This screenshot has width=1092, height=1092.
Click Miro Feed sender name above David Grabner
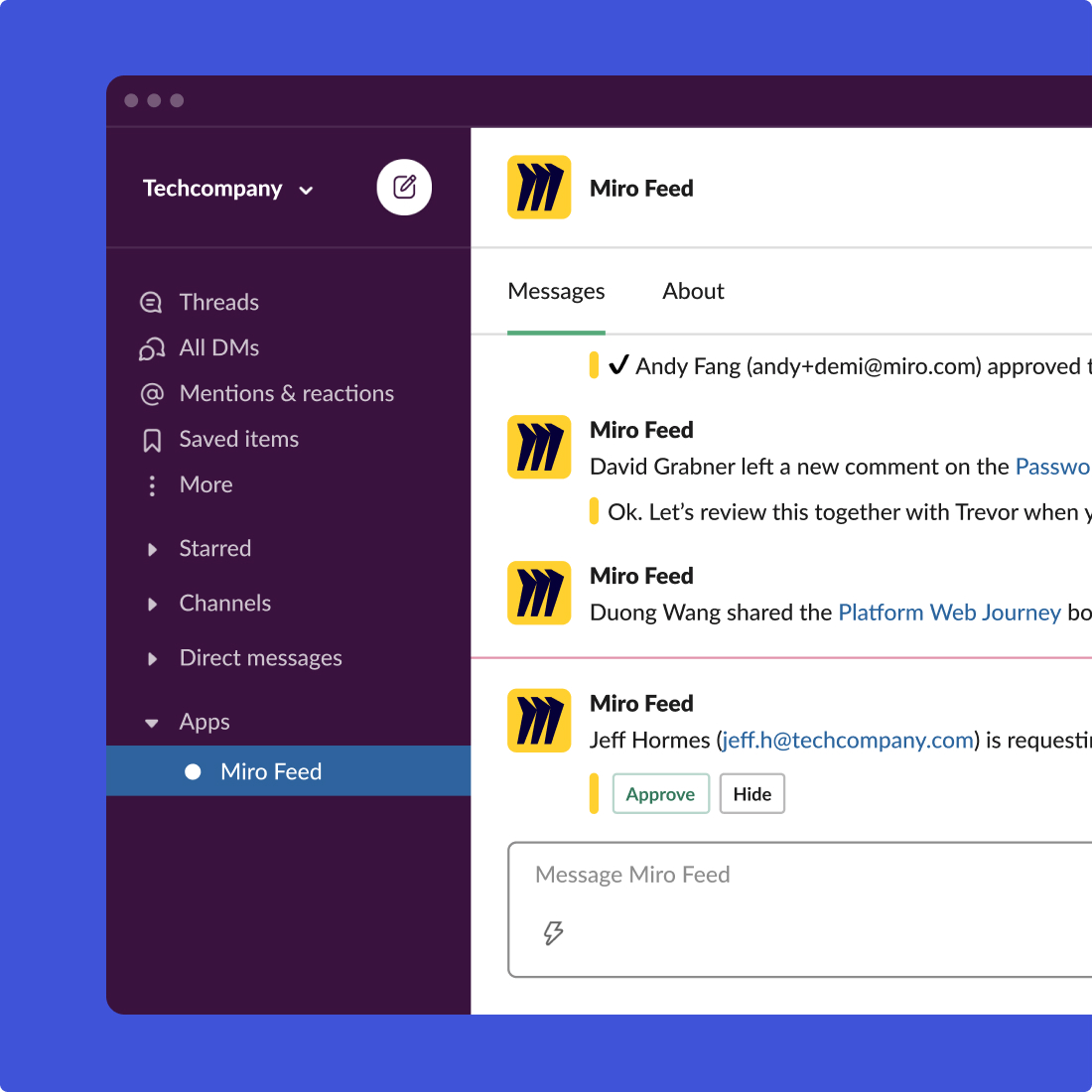coord(641,430)
